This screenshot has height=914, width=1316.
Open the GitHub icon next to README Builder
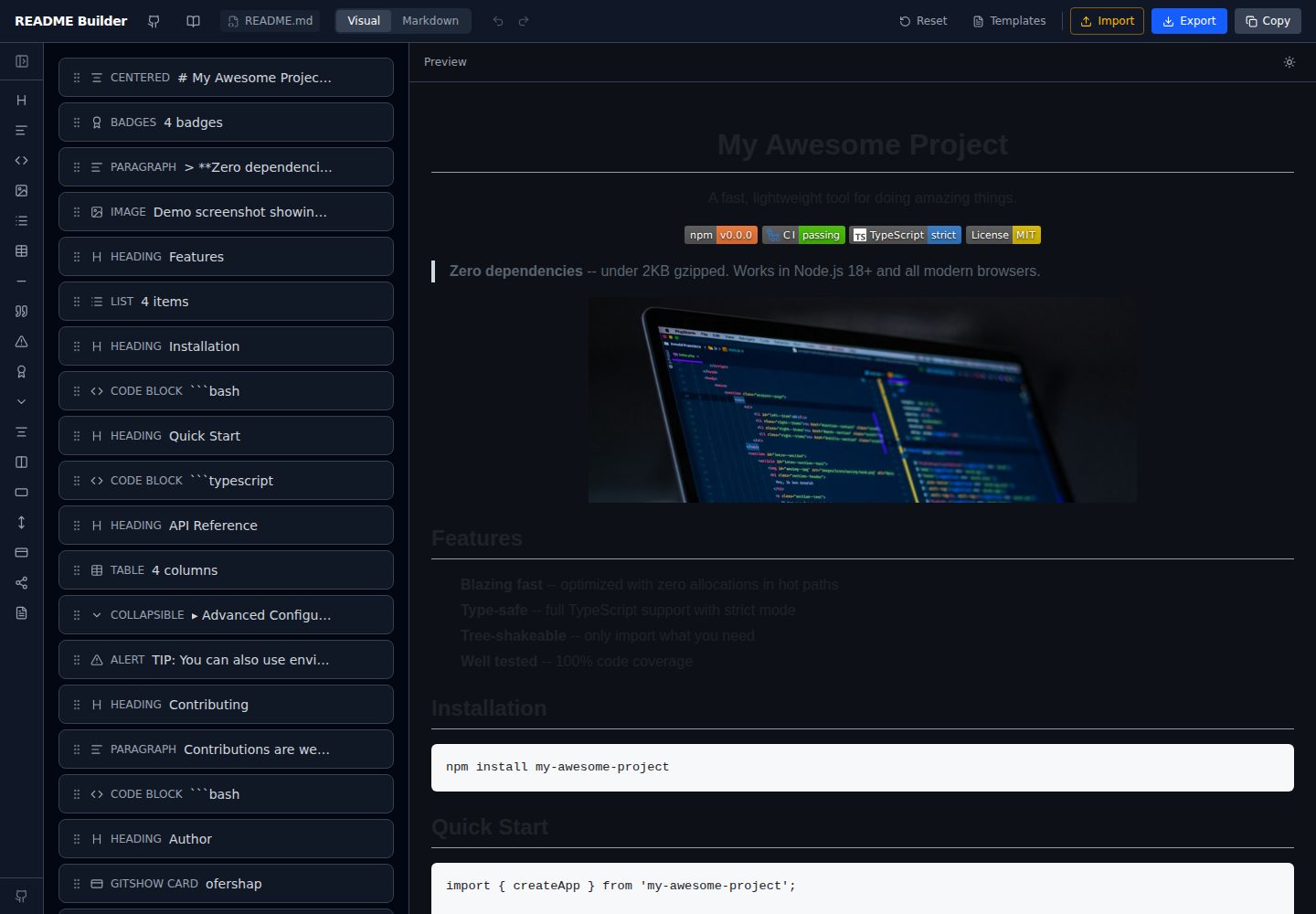pos(154,21)
